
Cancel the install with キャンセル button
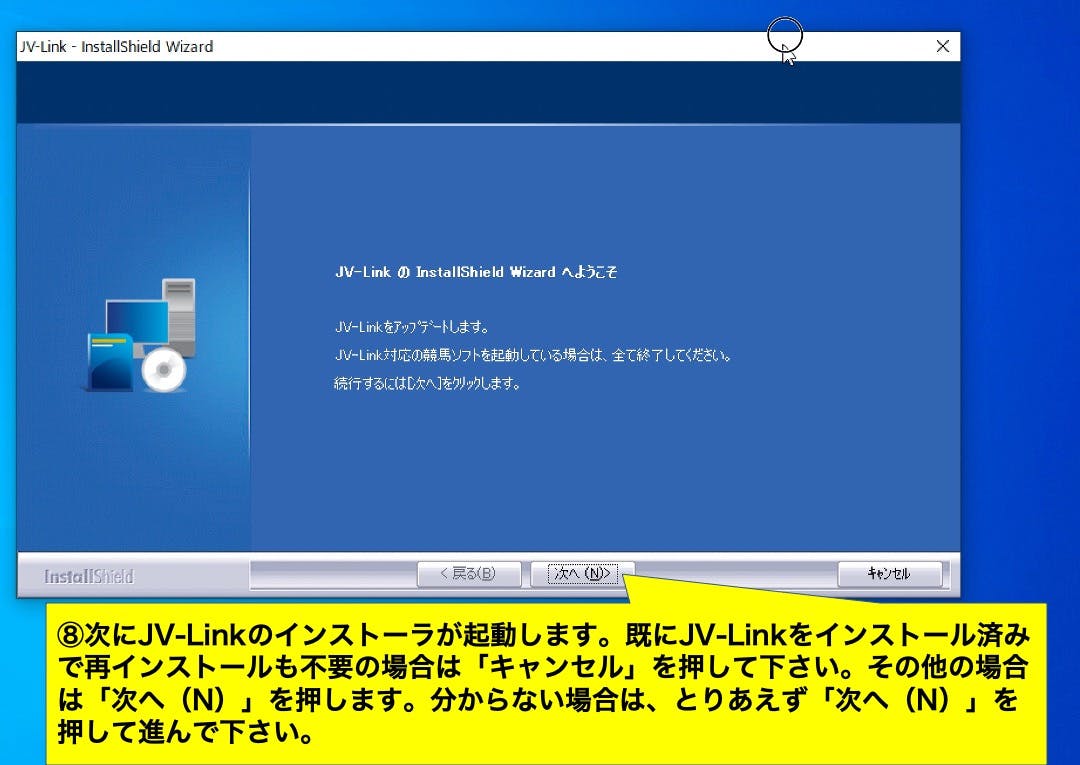889,573
